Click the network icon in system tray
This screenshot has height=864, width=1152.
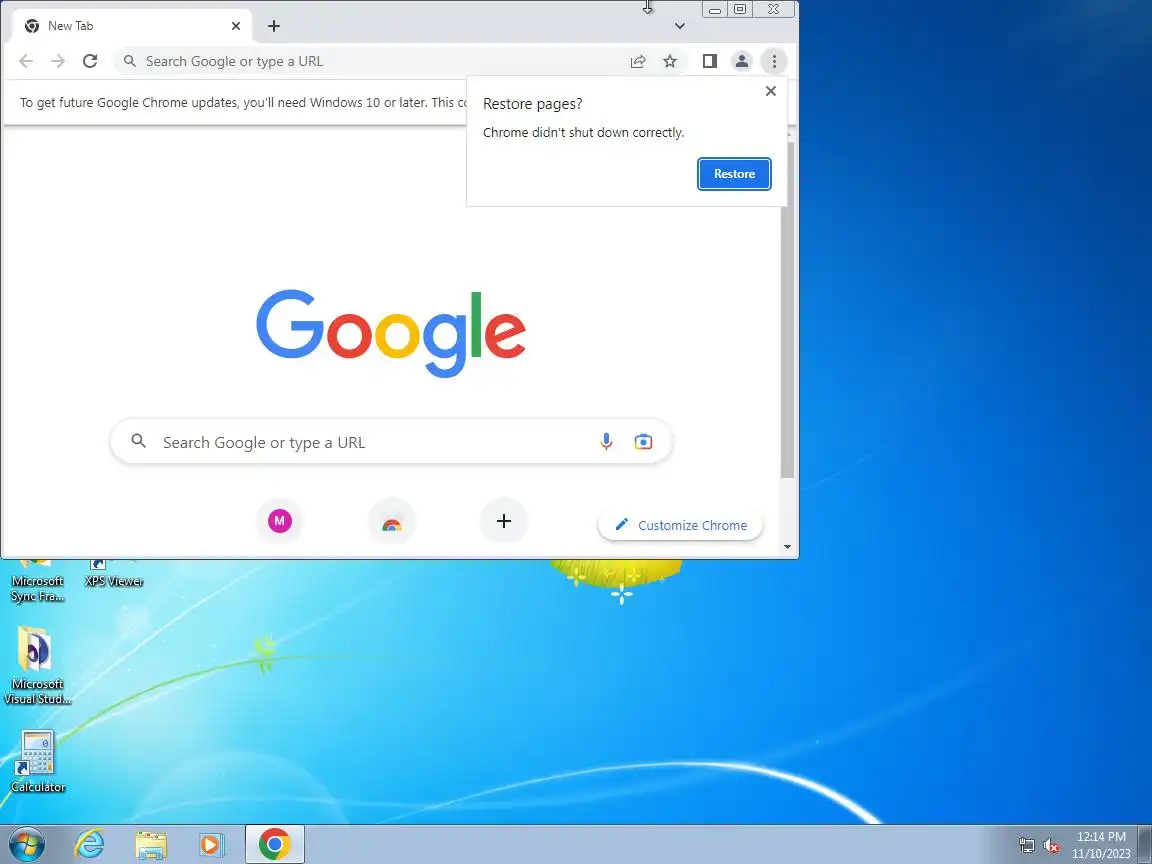(1026, 846)
